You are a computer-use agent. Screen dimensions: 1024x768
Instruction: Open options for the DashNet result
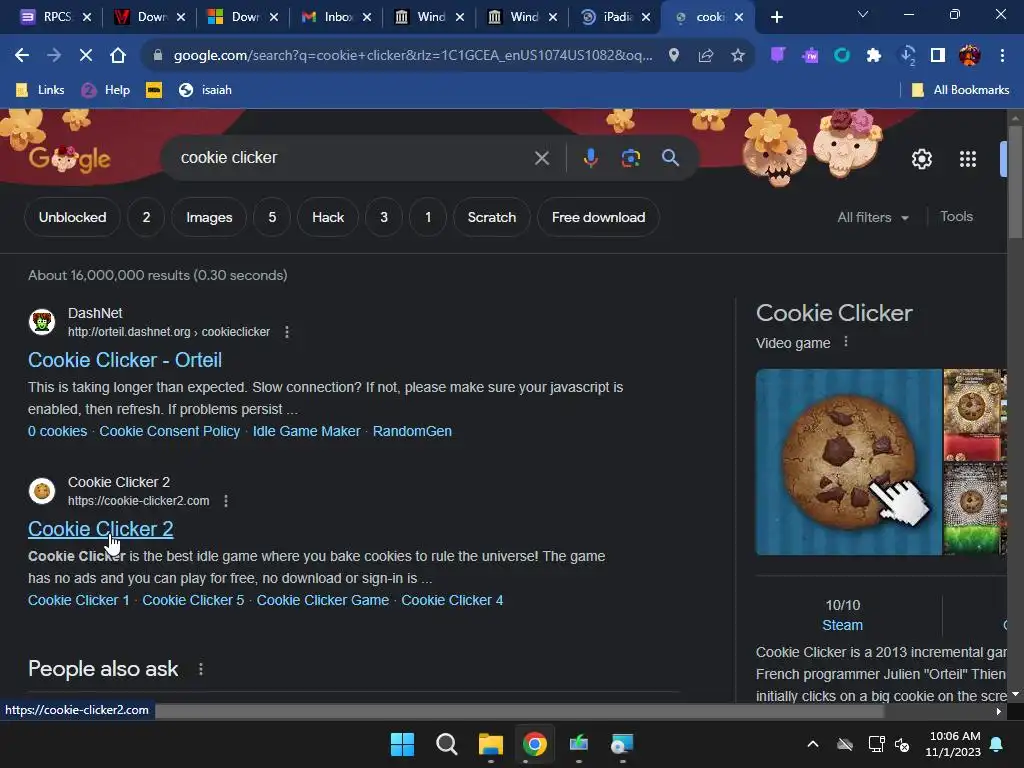point(287,332)
